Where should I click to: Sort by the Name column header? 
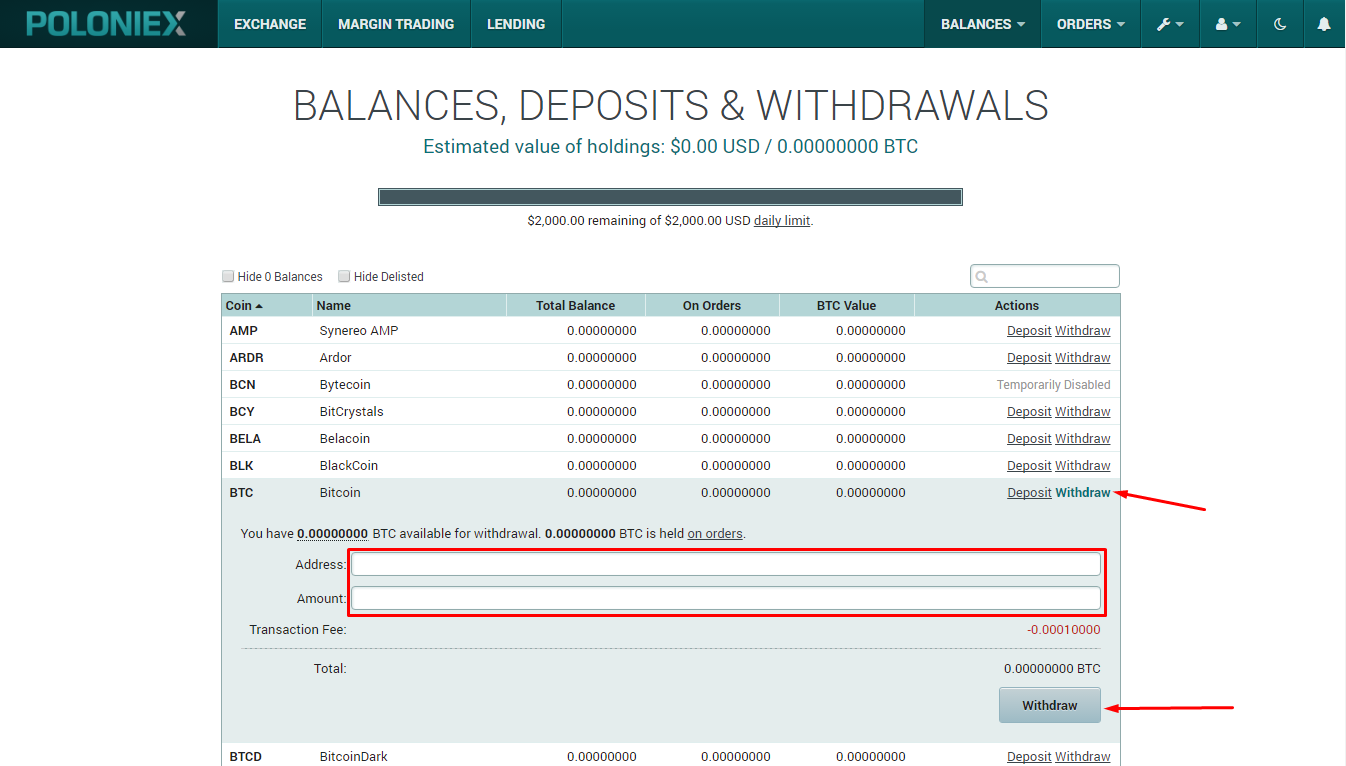[410, 306]
